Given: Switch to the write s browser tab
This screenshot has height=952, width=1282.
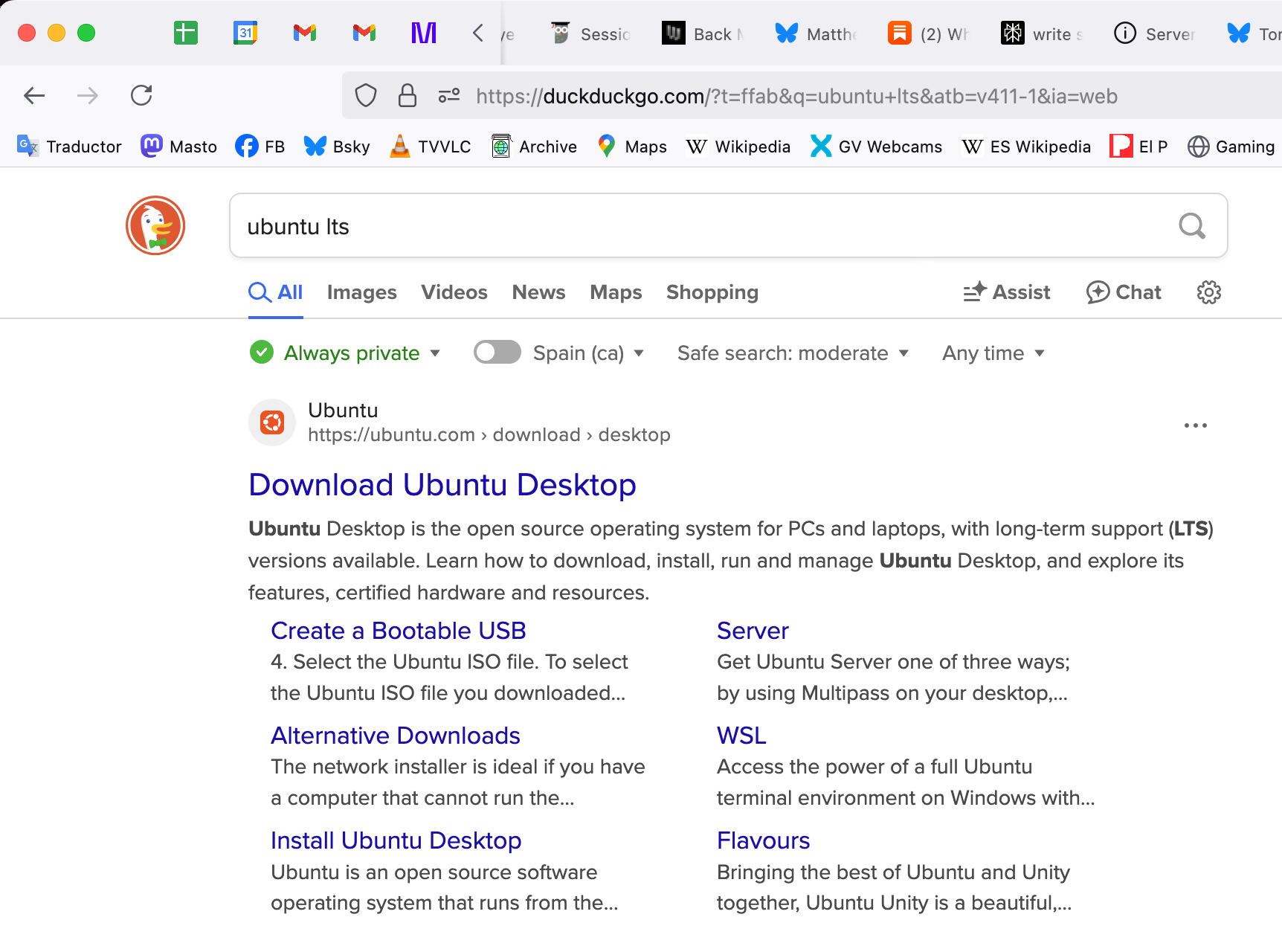Looking at the screenshot, I should click(1043, 33).
